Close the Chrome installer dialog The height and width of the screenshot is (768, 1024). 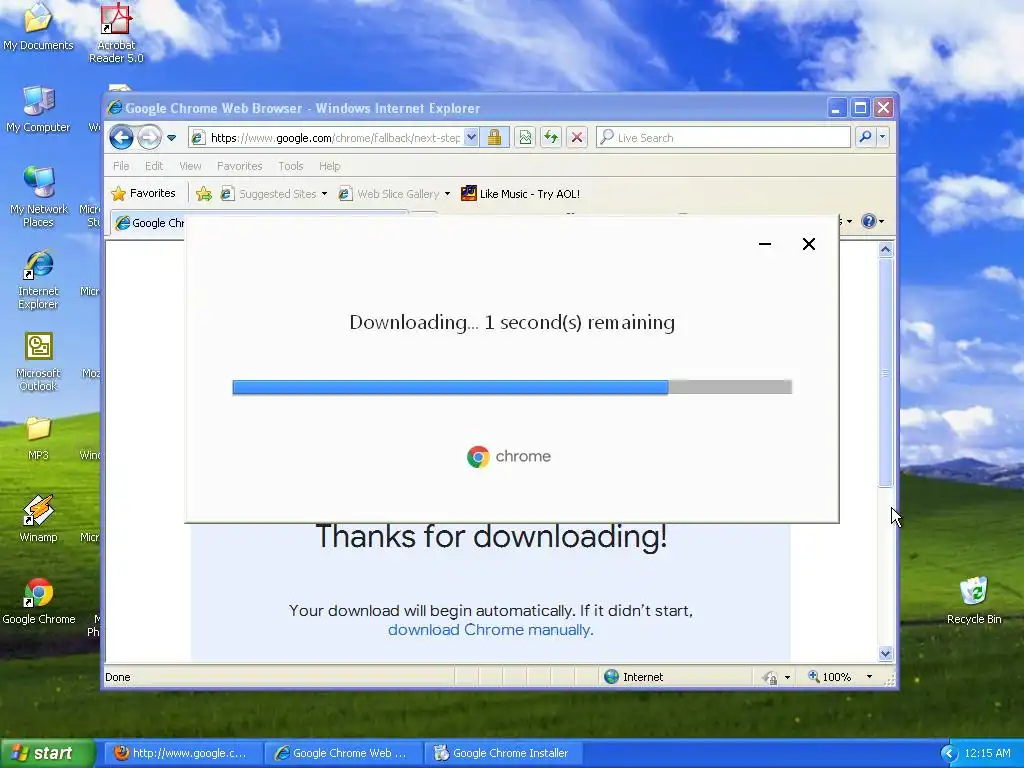pyautogui.click(x=808, y=244)
